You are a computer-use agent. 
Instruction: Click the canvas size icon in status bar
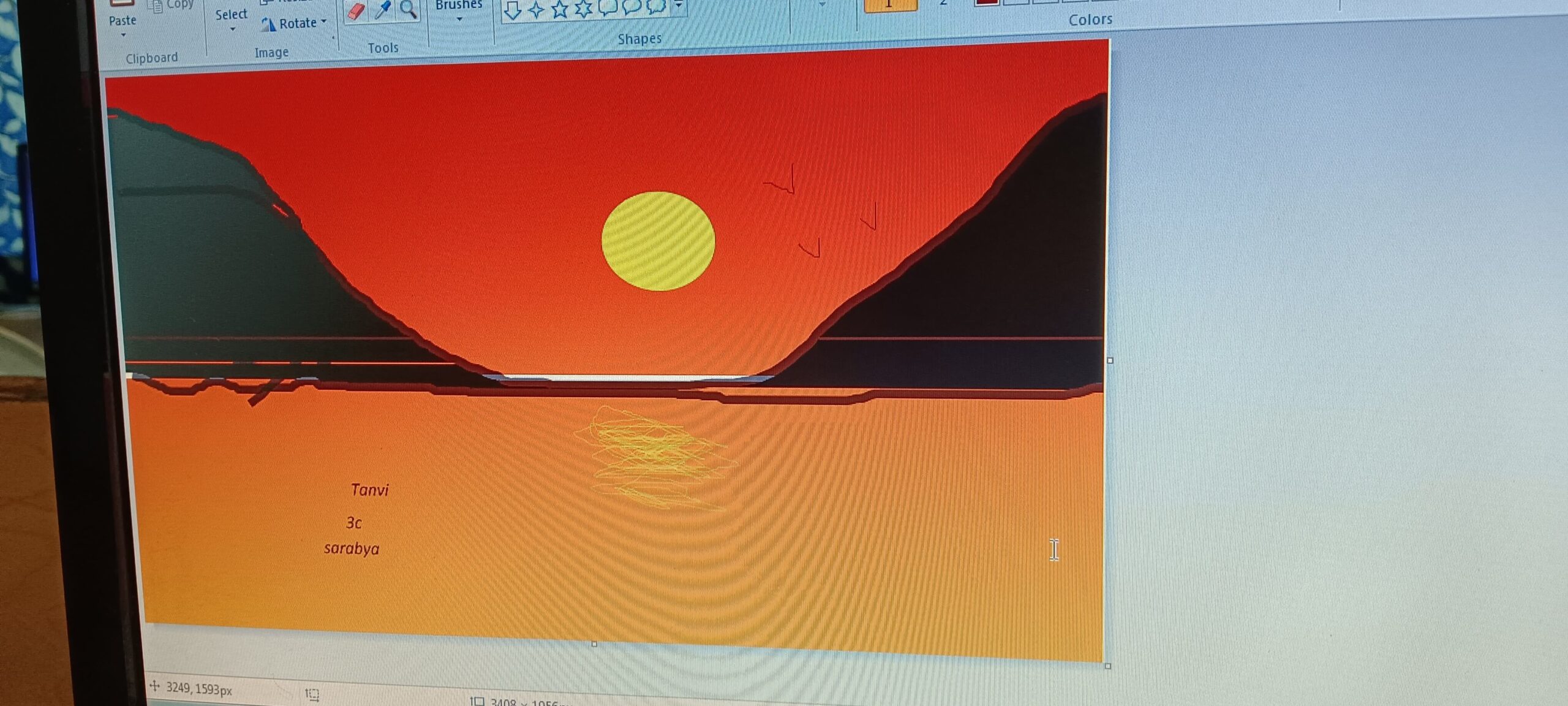[x=478, y=701]
